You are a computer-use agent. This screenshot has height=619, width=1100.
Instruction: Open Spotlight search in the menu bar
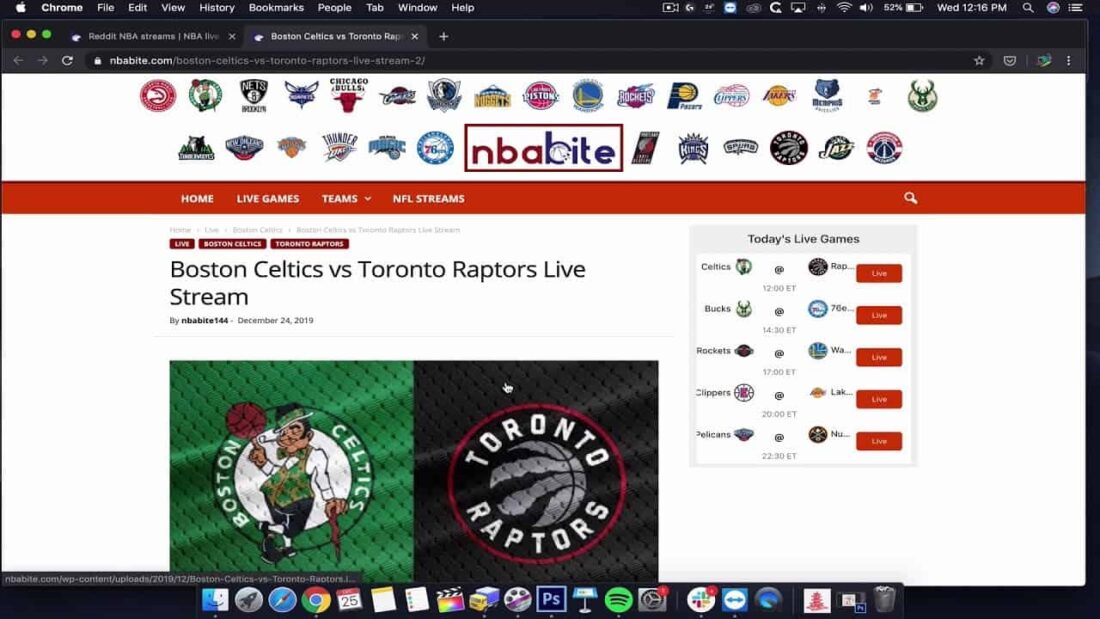[1028, 8]
